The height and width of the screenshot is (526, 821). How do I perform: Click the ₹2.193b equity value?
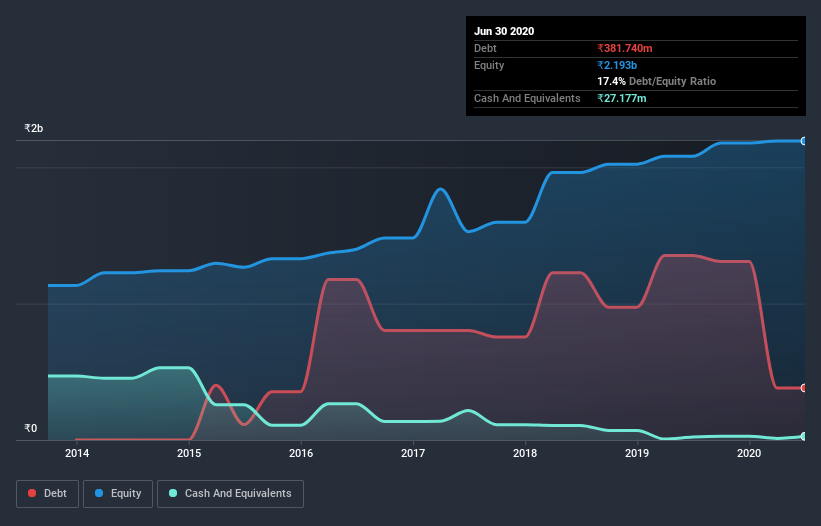pos(617,65)
